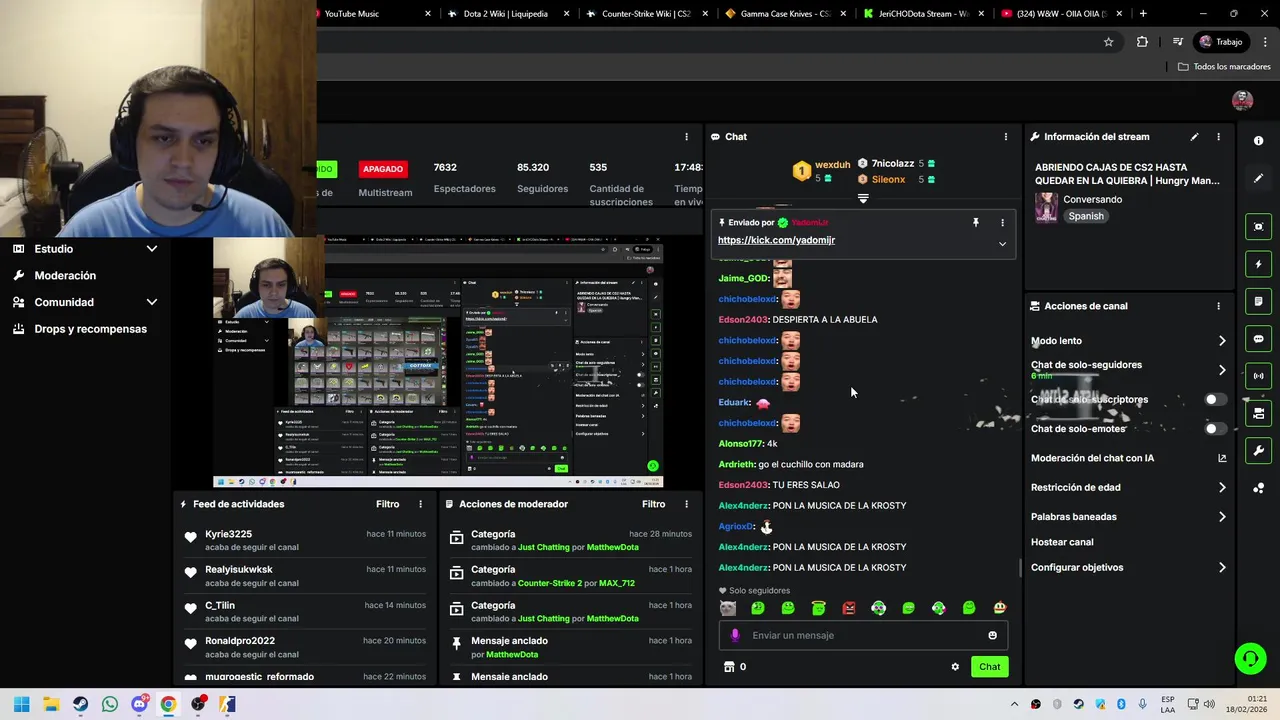Click Hostear canal option
Image resolution: width=1280 pixels, height=720 pixels.
click(1062, 542)
